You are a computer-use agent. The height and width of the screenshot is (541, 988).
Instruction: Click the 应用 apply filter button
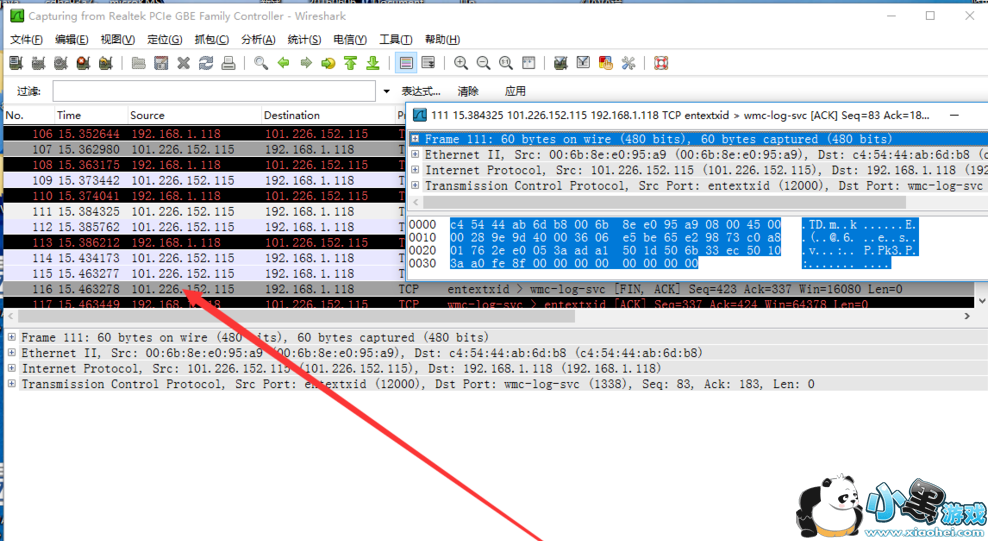(x=515, y=91)
